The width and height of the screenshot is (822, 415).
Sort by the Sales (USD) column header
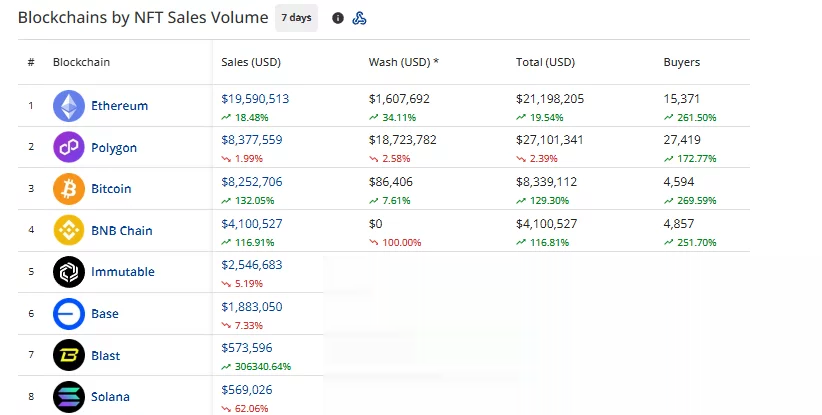251,62
